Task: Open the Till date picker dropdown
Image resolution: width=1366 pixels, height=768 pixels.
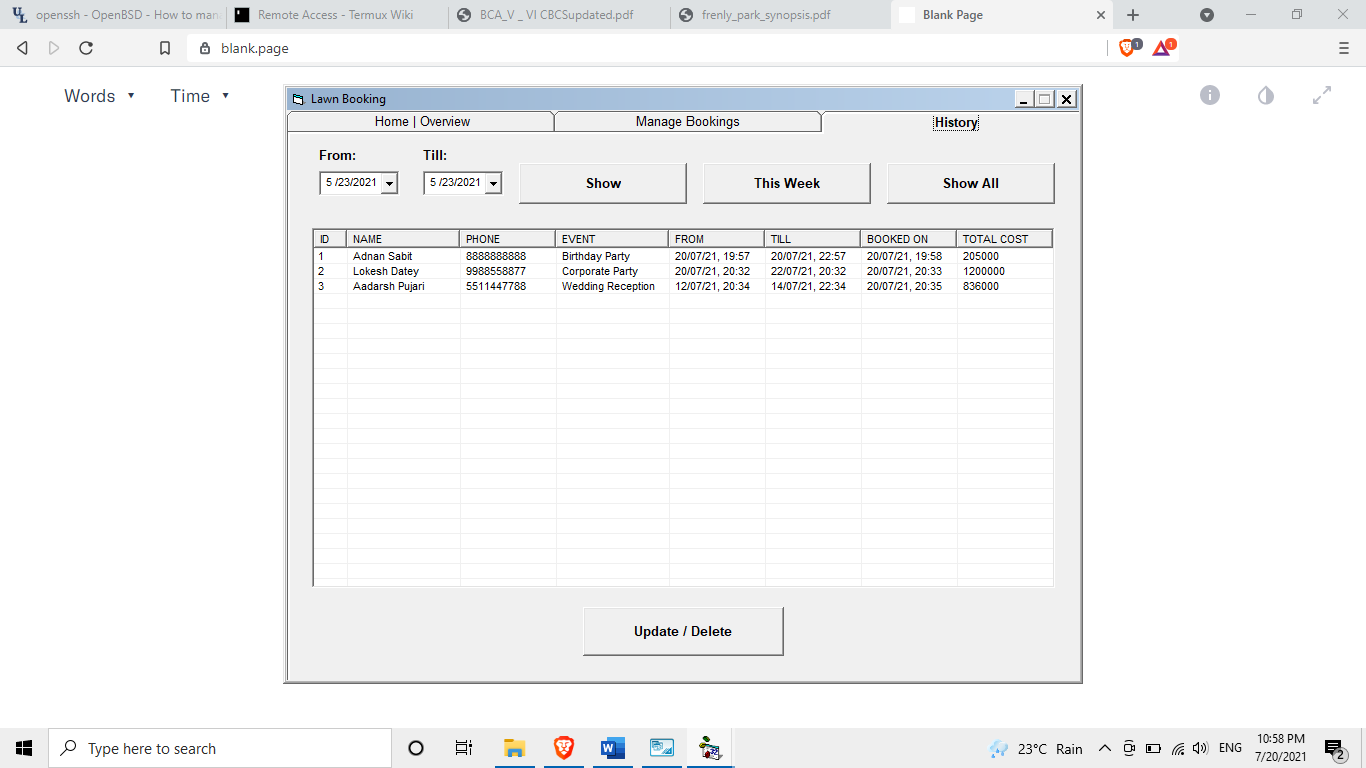Action: coord(493,183)
